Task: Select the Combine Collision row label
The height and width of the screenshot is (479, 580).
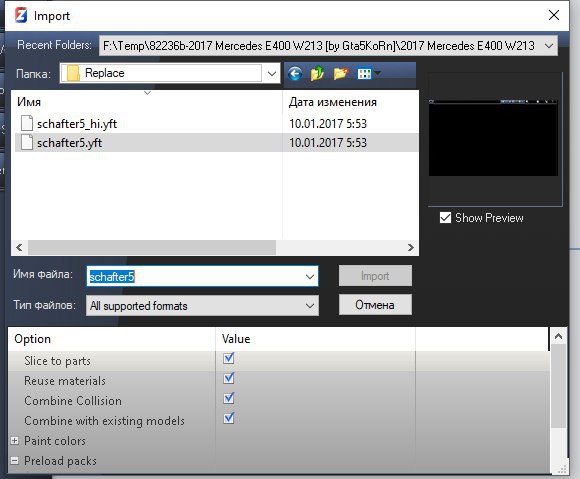Action: (73, 401)
